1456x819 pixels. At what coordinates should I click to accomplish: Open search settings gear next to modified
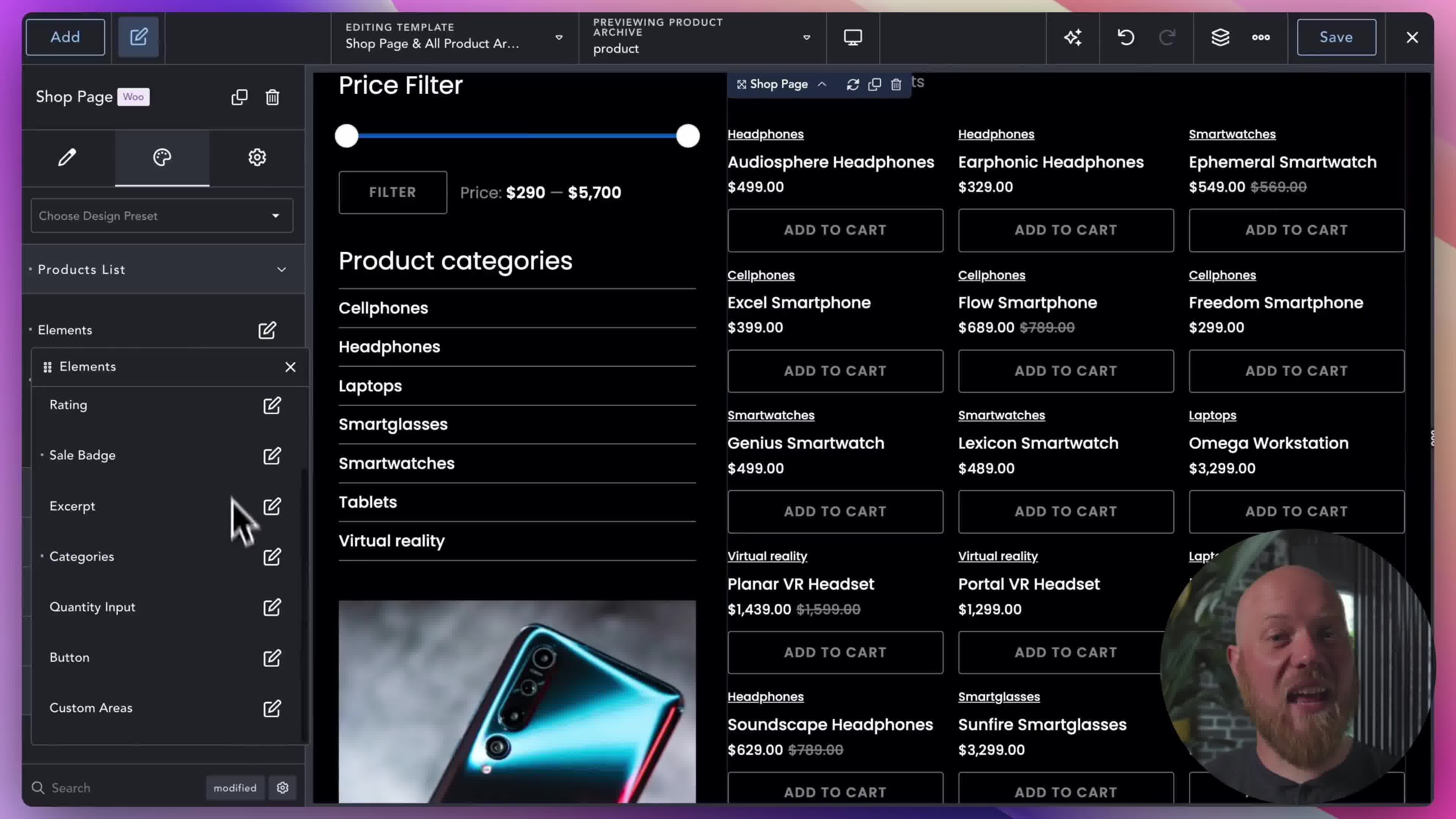point(282,788)
